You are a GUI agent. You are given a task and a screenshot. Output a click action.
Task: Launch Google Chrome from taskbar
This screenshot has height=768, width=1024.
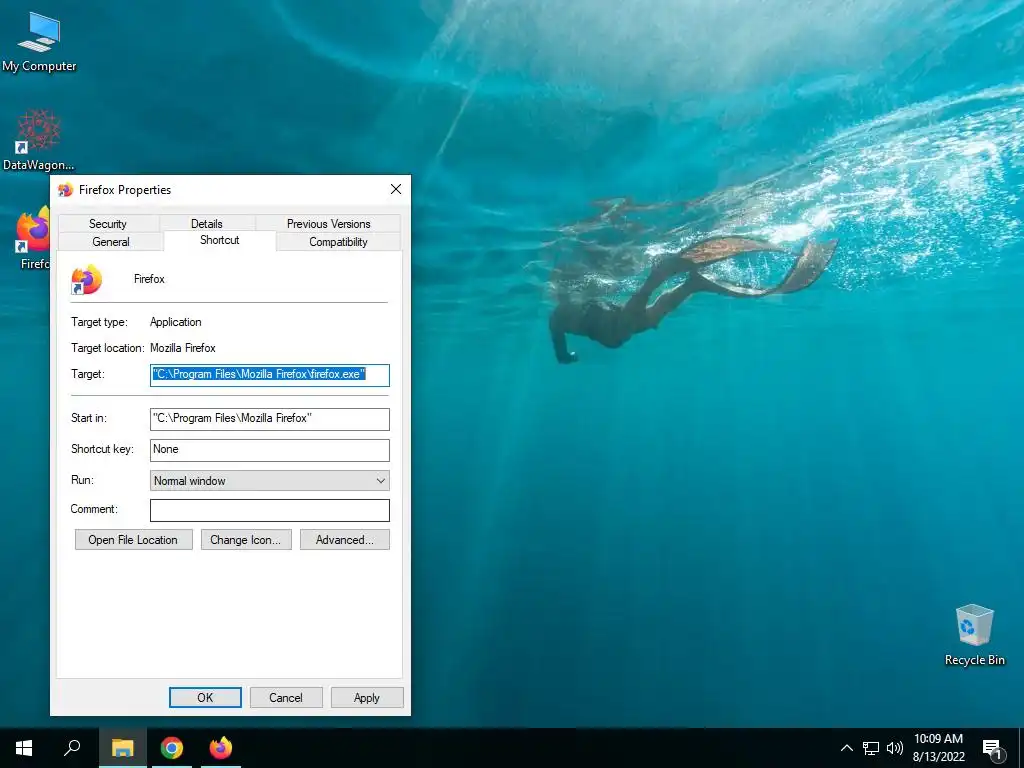pyautogui.click(x=172, y=748)
